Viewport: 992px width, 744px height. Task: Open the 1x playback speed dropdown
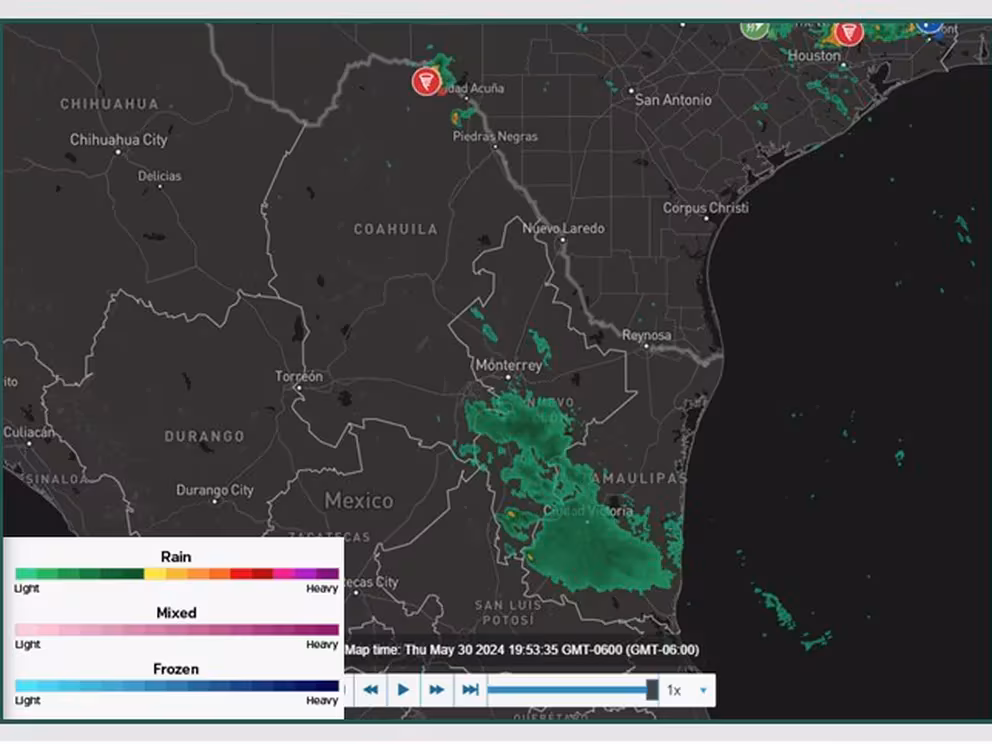(x=687, y=690)
